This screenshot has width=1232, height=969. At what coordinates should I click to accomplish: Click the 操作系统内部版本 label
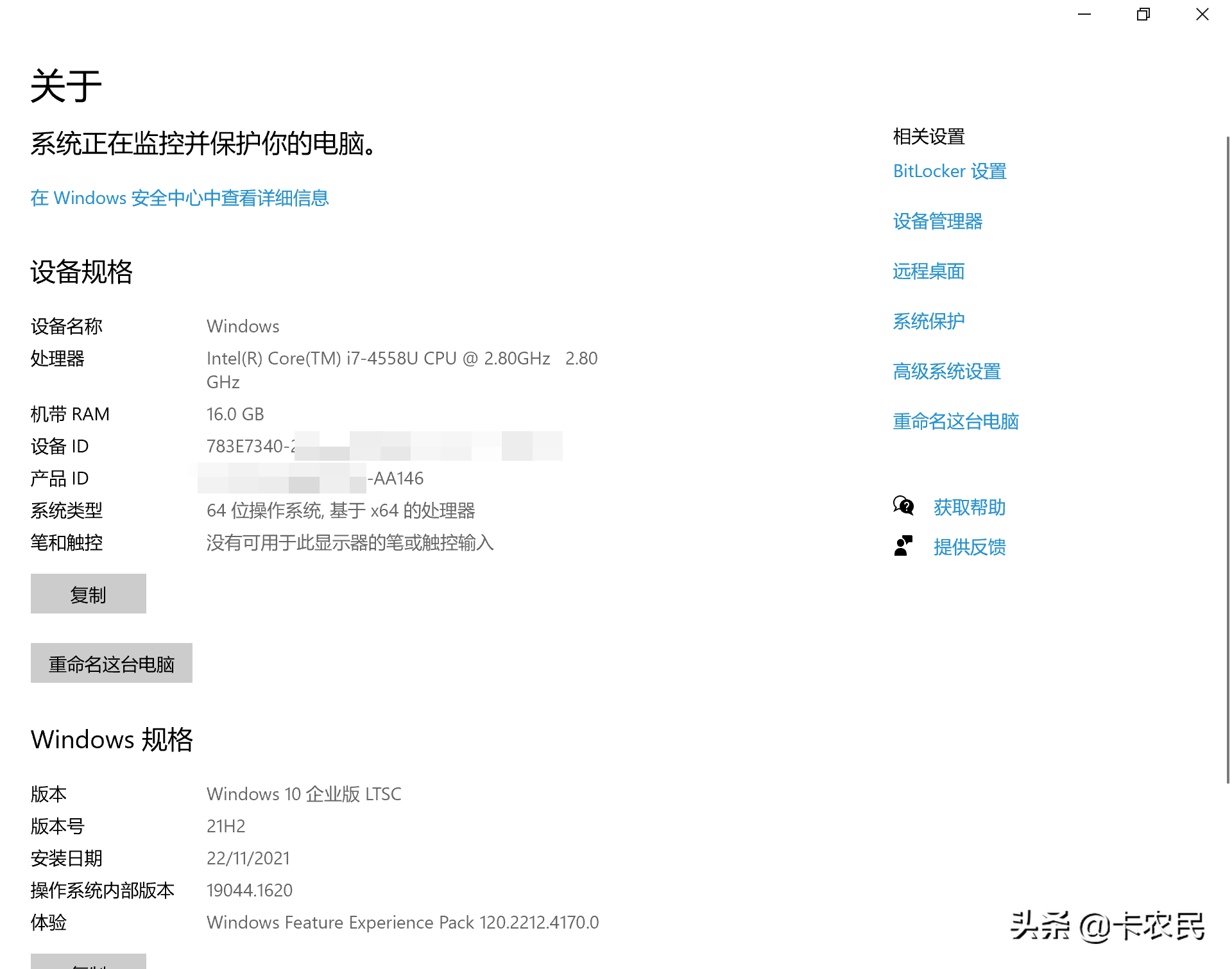102,891
